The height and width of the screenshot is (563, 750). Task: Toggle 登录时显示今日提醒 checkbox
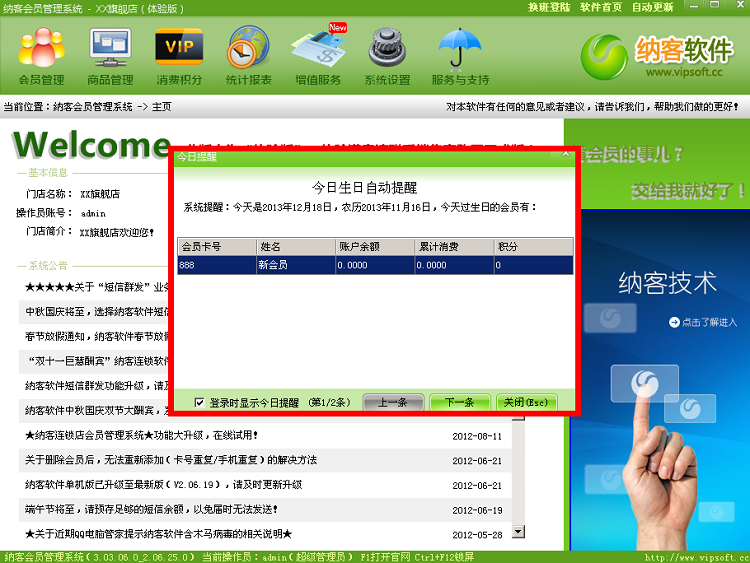pos(199,402)
